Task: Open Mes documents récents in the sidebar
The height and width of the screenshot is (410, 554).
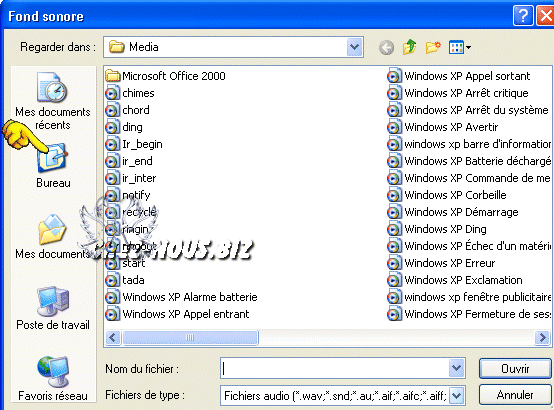Action: coord(53,101)
